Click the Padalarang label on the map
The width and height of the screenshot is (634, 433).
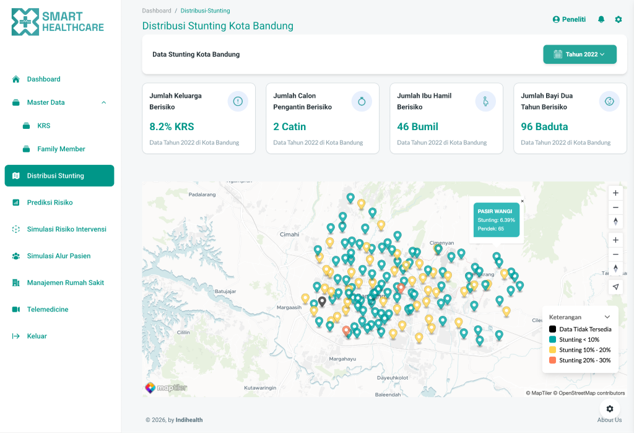pyautogui.click(x=202, y=194)
